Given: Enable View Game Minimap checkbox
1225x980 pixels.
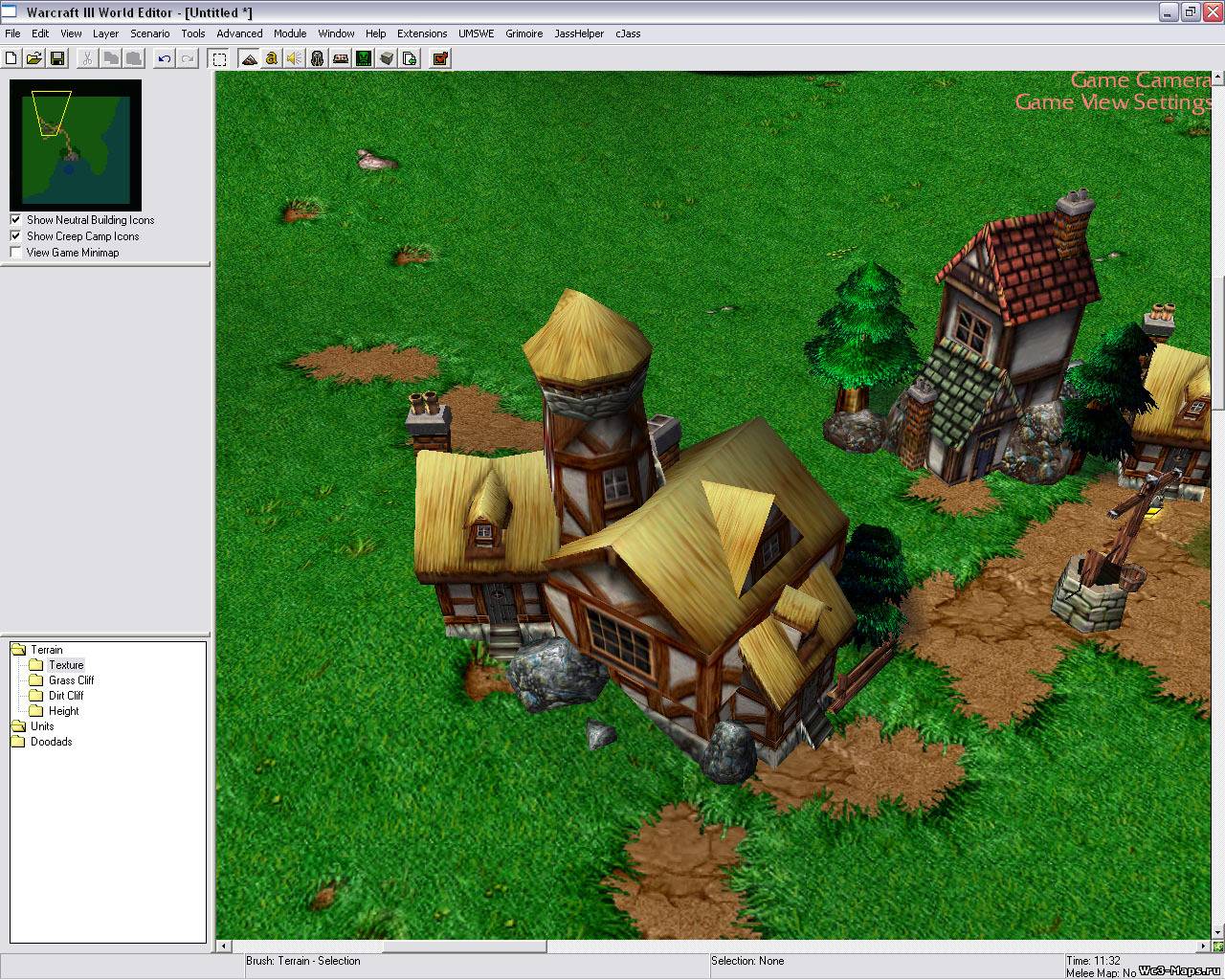Looking at the screenshot, I should coord(15,253).
